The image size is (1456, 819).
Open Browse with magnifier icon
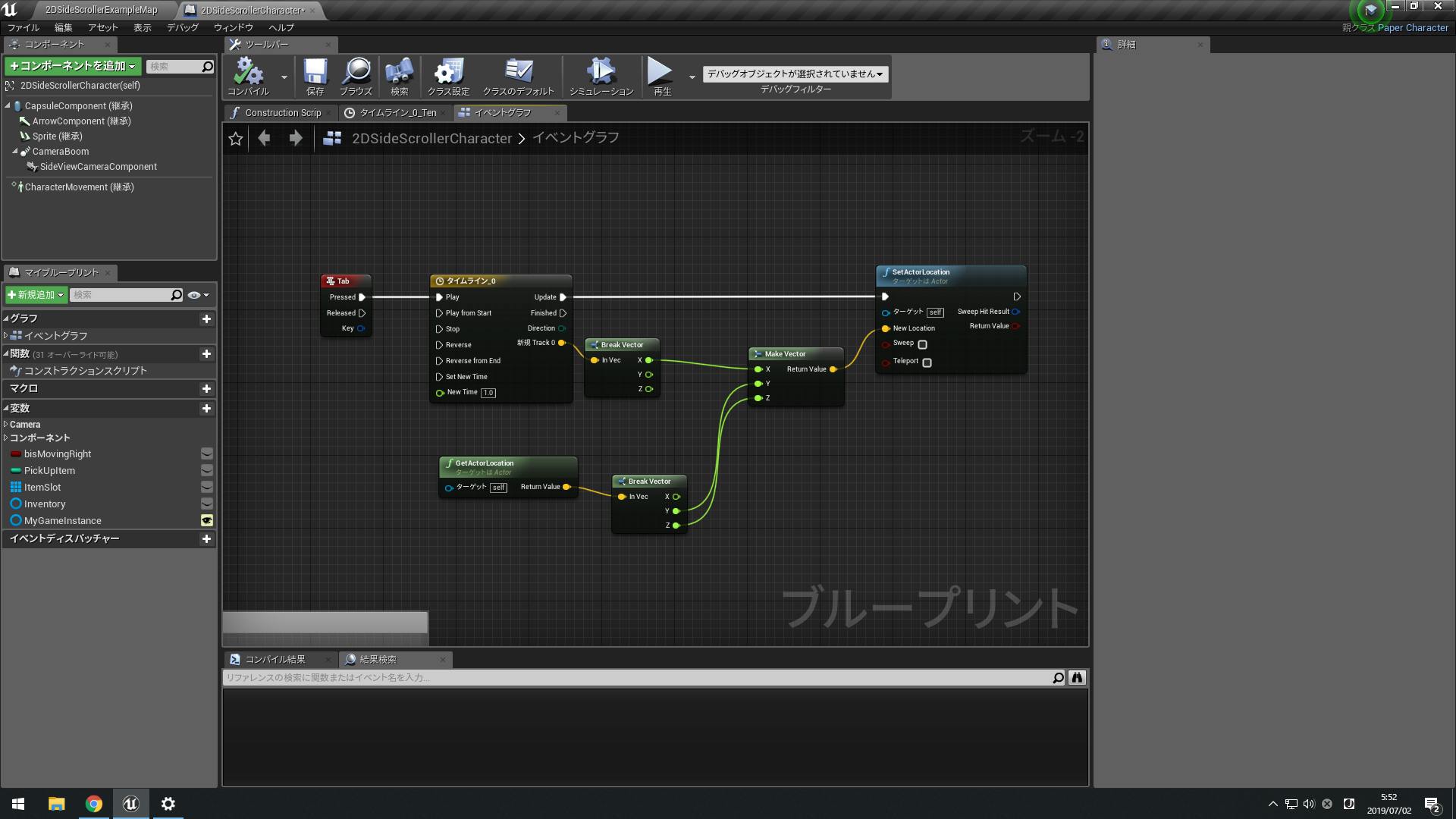356,73
